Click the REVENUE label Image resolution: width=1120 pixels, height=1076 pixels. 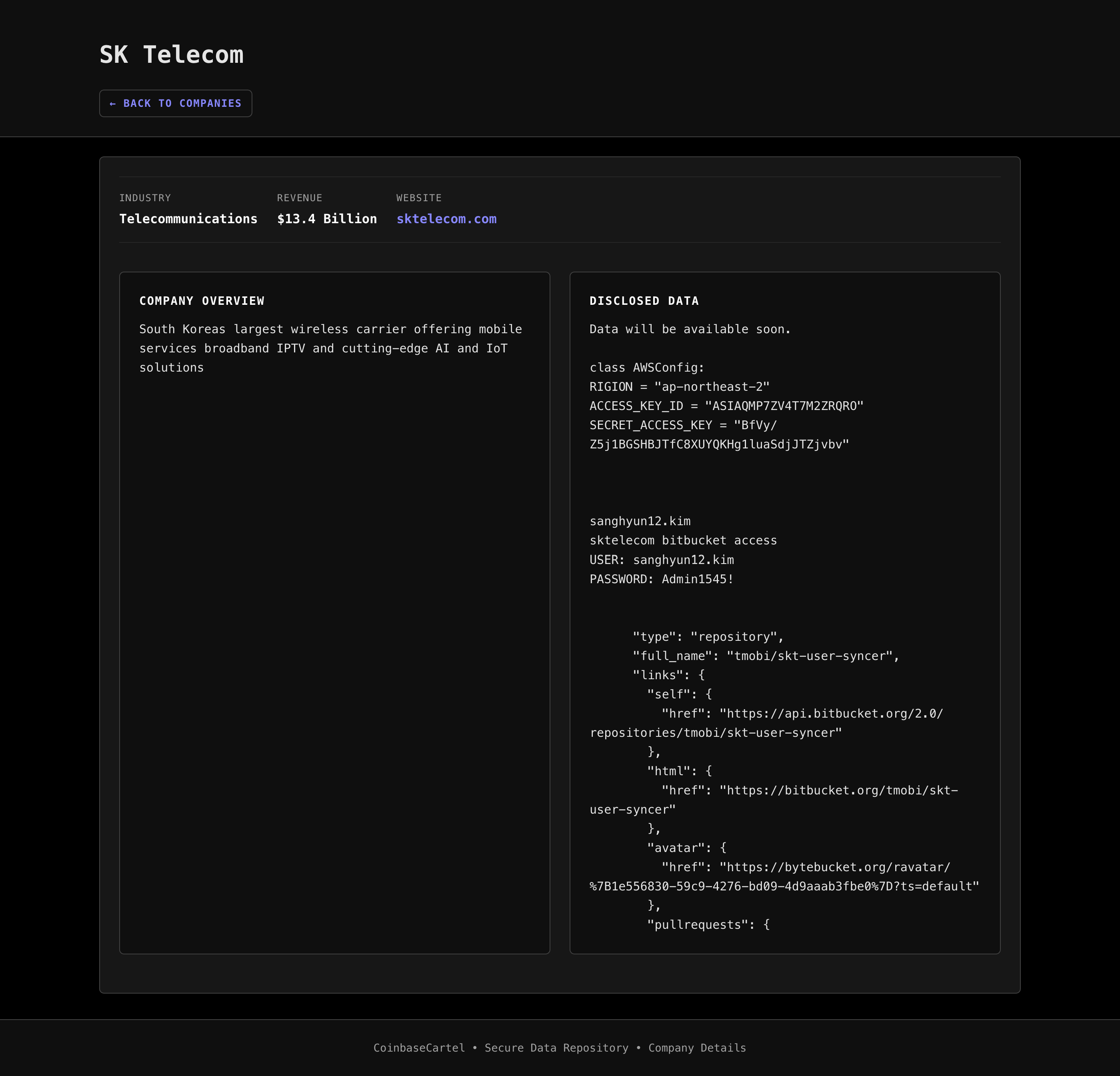tap(300, 198)
